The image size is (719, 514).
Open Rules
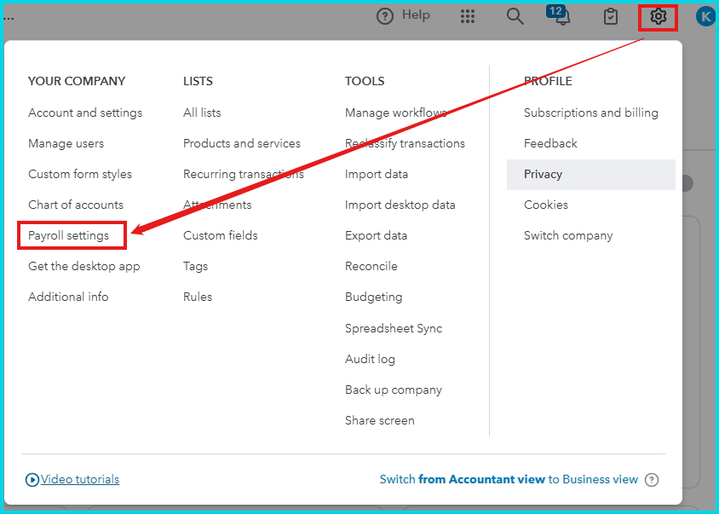point(198,297)
